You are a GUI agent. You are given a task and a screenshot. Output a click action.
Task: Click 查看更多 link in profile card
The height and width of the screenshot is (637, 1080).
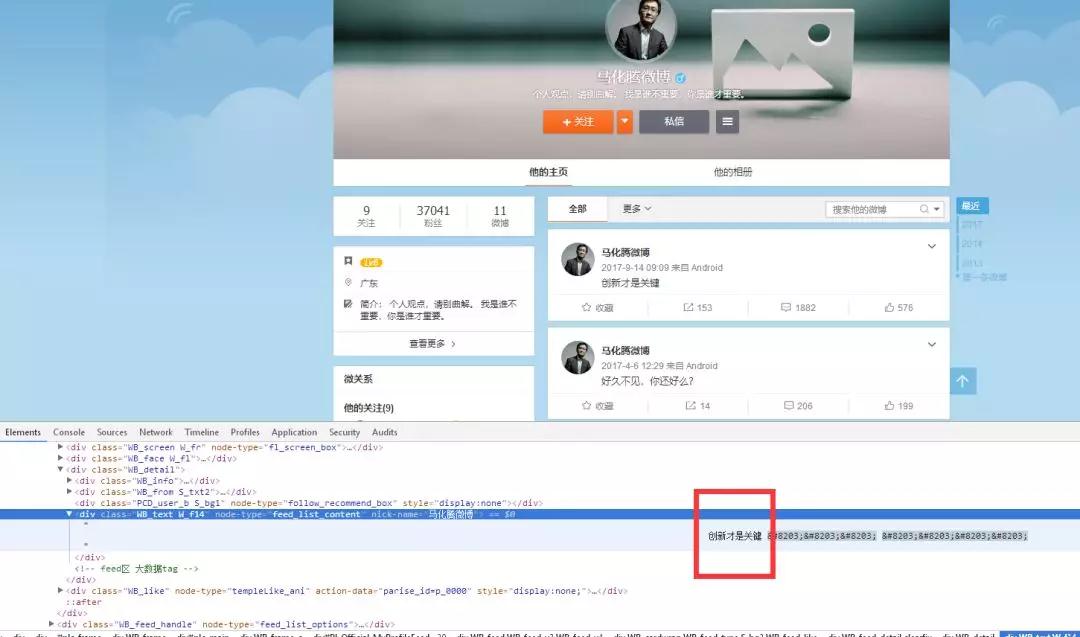click(x=432, y=344)
